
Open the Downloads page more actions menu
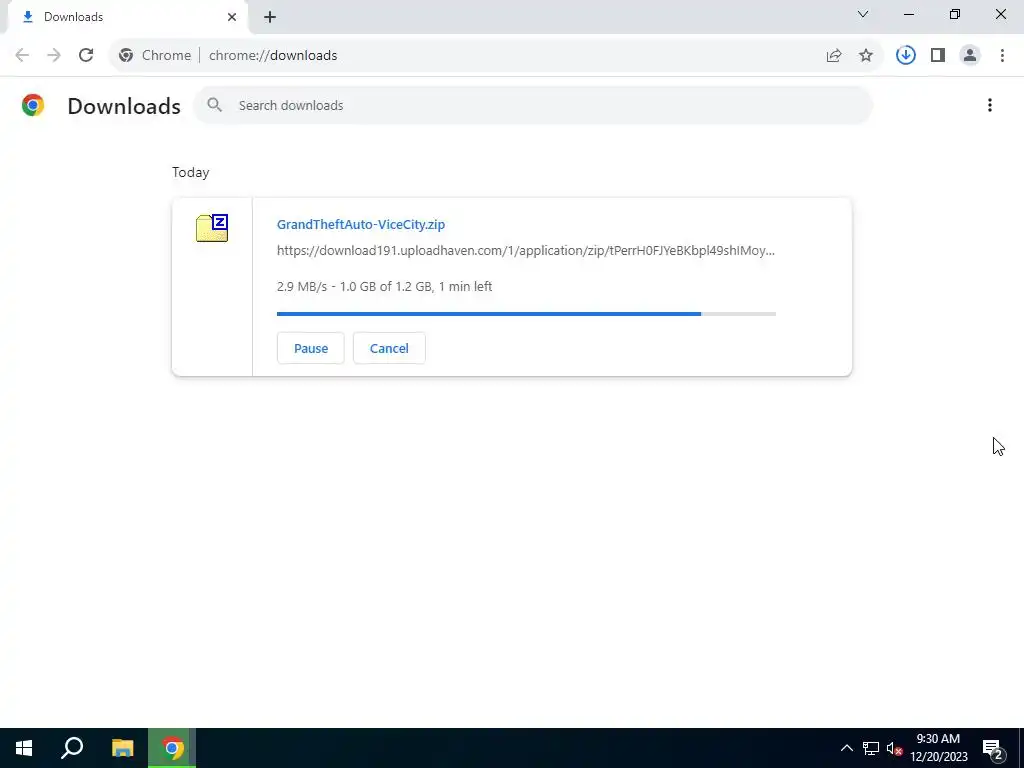pyautogui.click(x=990, y=105)
